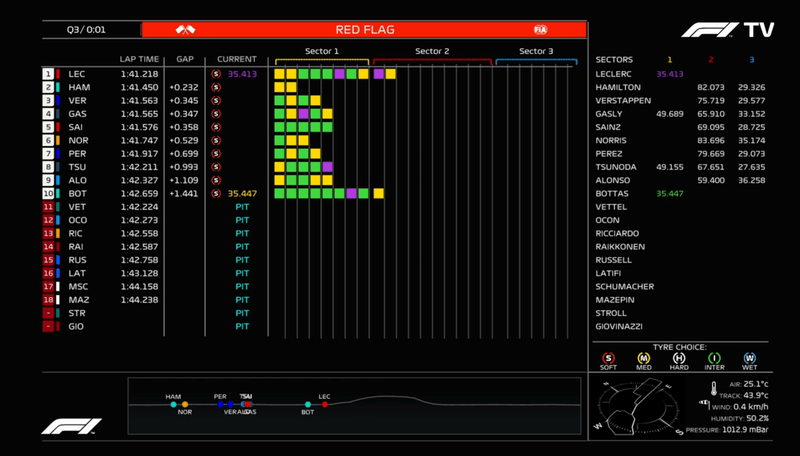Click the Q3/ 0:01 session timer

coord(86,30)
